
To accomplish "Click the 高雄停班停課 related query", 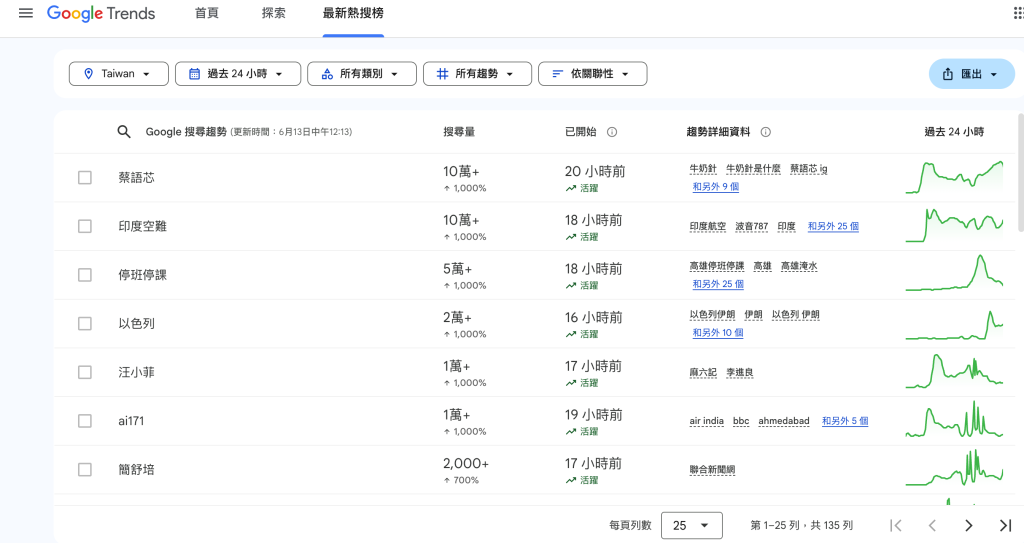I will [x=717, y=266].
